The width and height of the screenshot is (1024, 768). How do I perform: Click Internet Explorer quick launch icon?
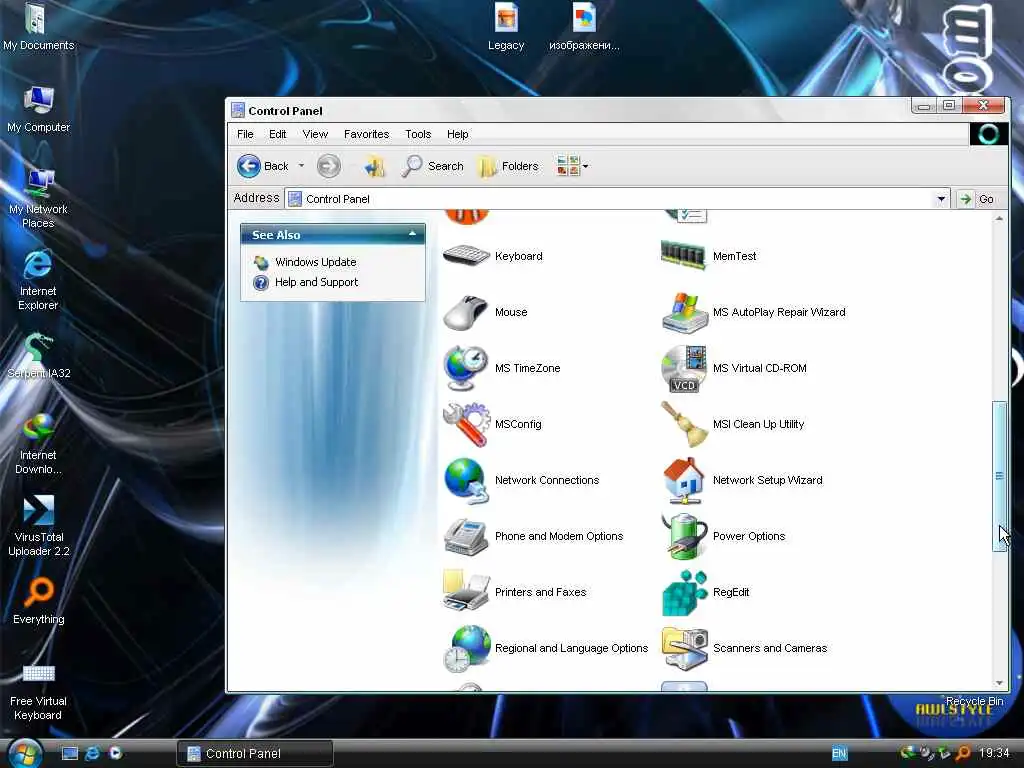click(x=93, y=753)
